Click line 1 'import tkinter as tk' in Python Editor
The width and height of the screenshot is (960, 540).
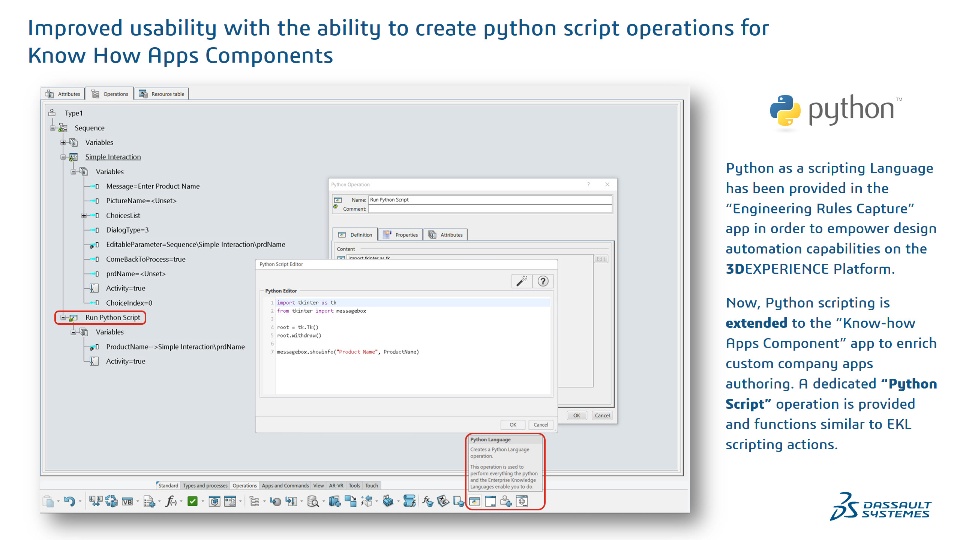click(x=307, y=302)
